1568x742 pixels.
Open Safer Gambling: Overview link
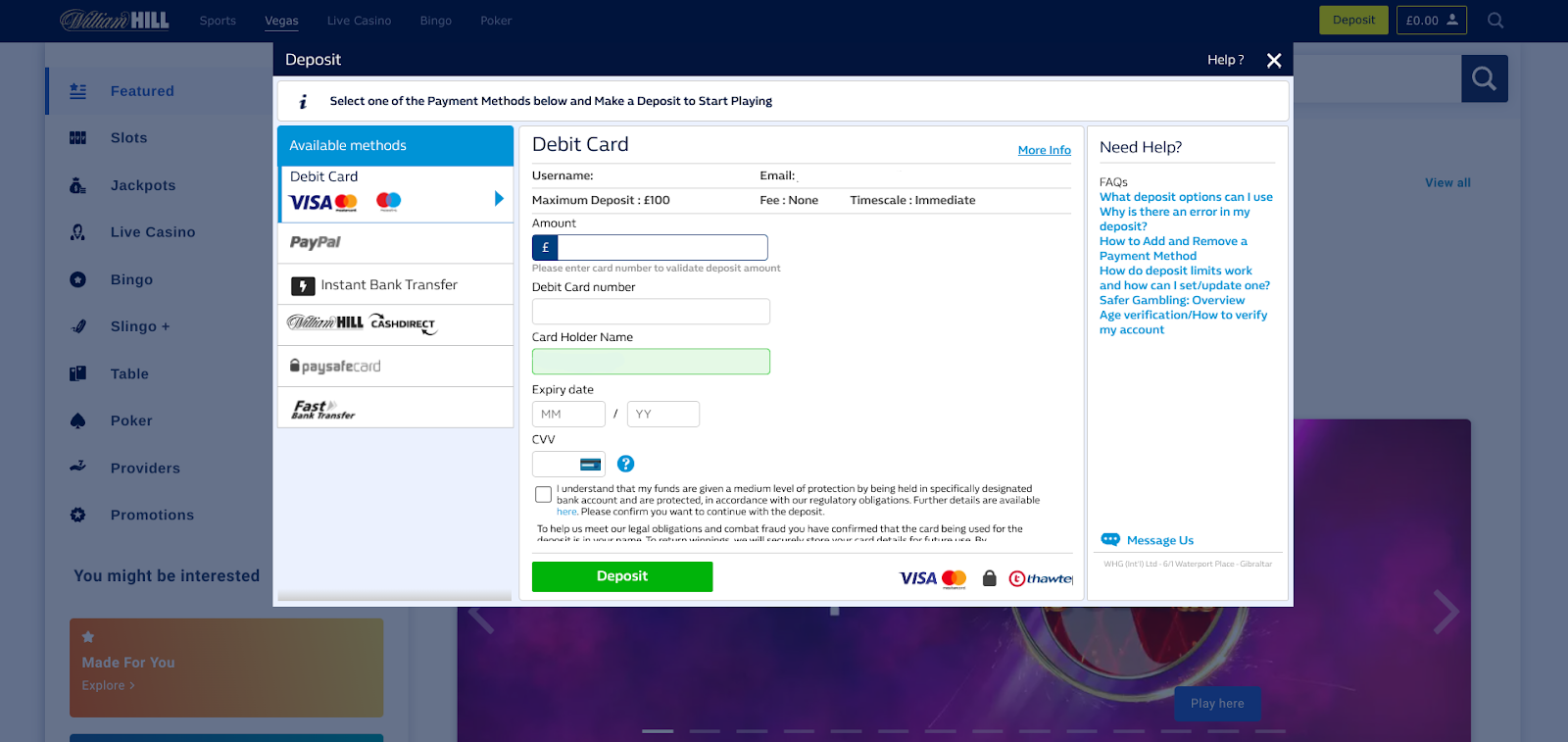click(1172, 300)
